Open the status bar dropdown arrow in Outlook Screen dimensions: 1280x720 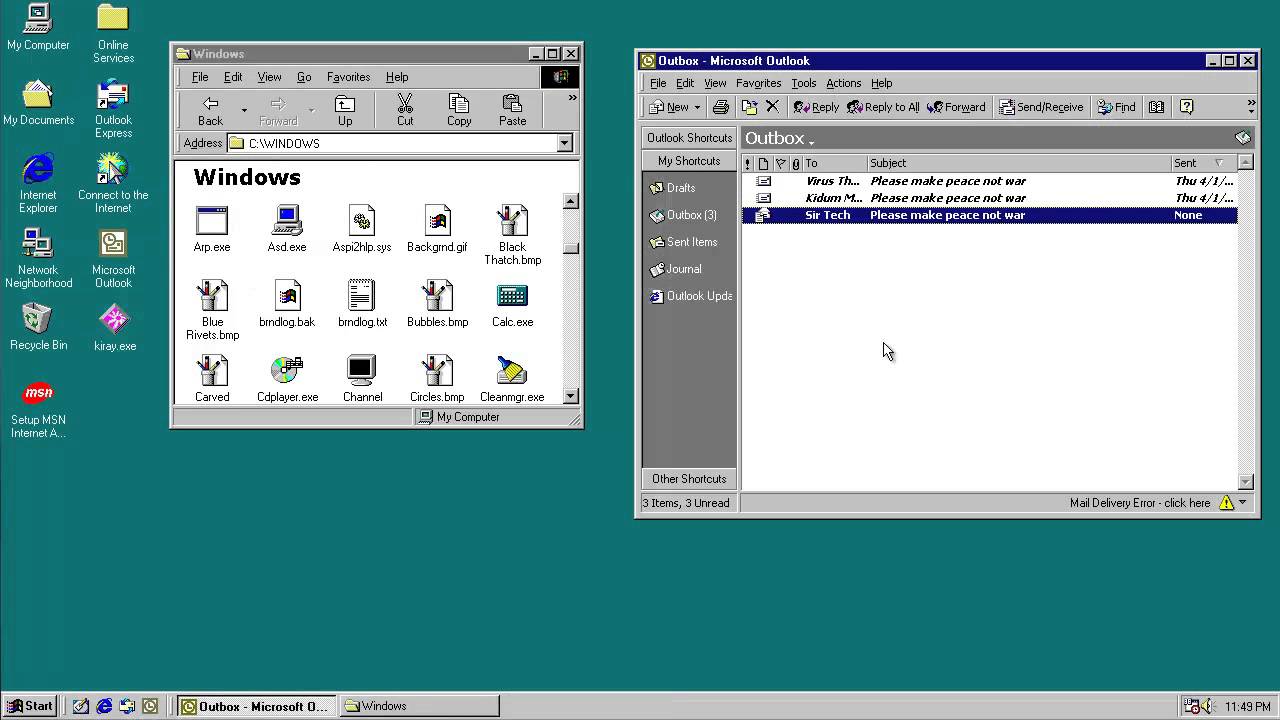(x=1243, y=503)
